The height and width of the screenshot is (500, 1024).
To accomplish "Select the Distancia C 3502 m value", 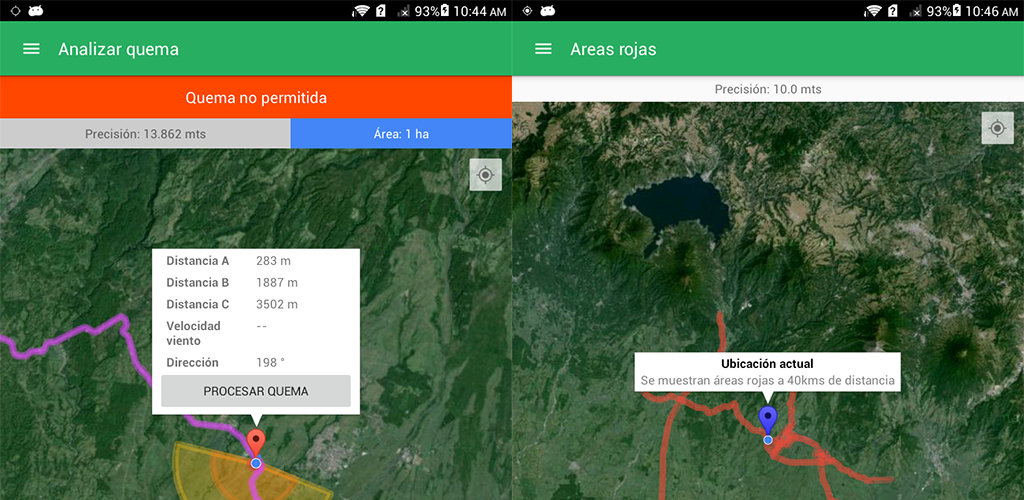I will pos(277,304).
